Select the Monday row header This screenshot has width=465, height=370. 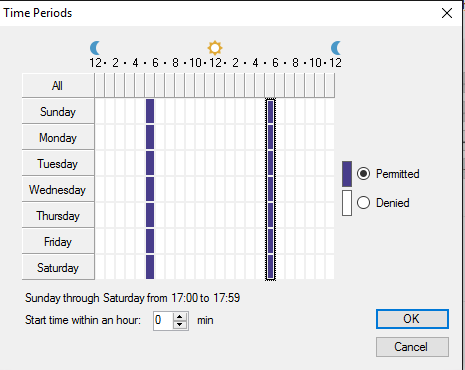pyautogui.click(x=58, y=138)
